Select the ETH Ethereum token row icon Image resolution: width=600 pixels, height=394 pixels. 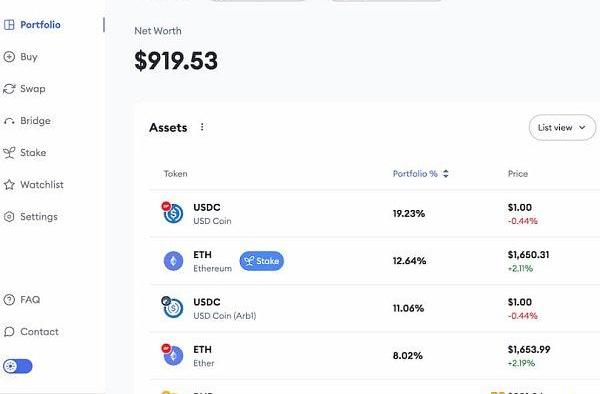pyautogui.click(x=173, y=261)
